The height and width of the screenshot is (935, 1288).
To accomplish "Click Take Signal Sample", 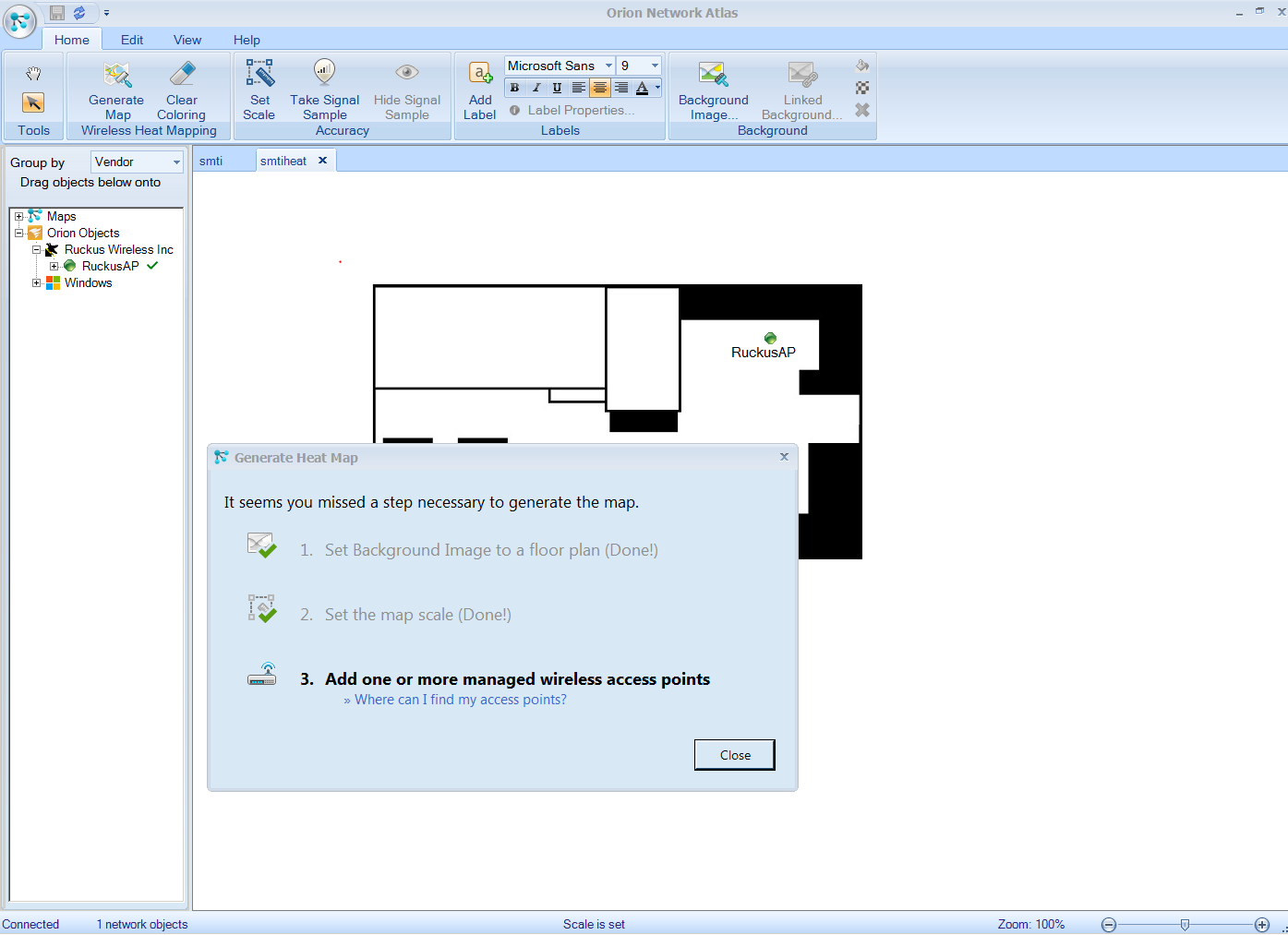I will tap(324, 90).
